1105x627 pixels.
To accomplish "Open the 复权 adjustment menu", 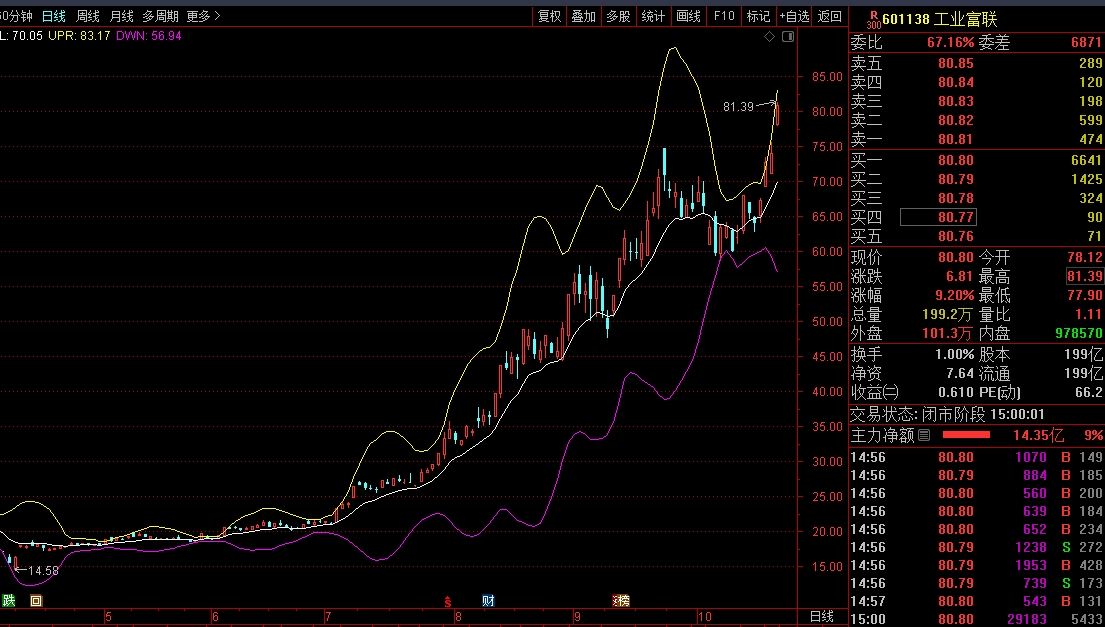I will click(550, 16).
